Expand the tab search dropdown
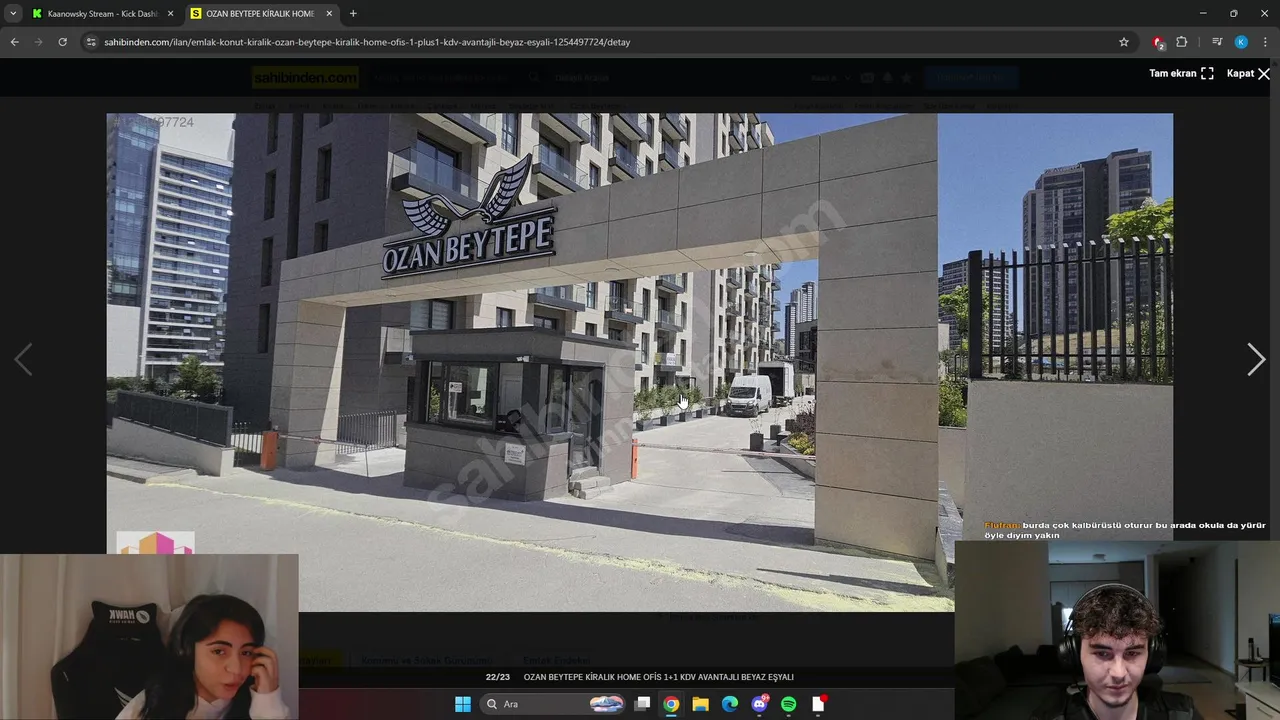1280x720 pixels. [13, 14]
